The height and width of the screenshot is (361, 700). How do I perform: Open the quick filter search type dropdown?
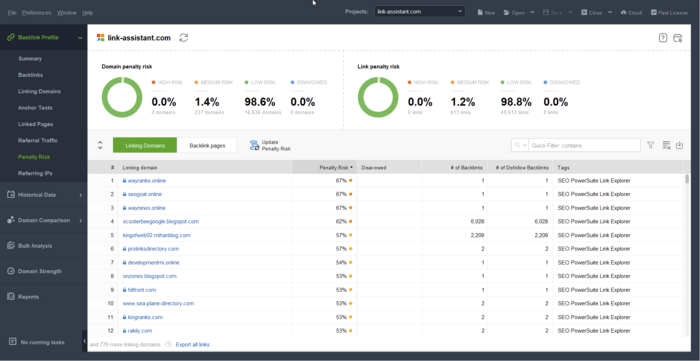pos(520,145)
